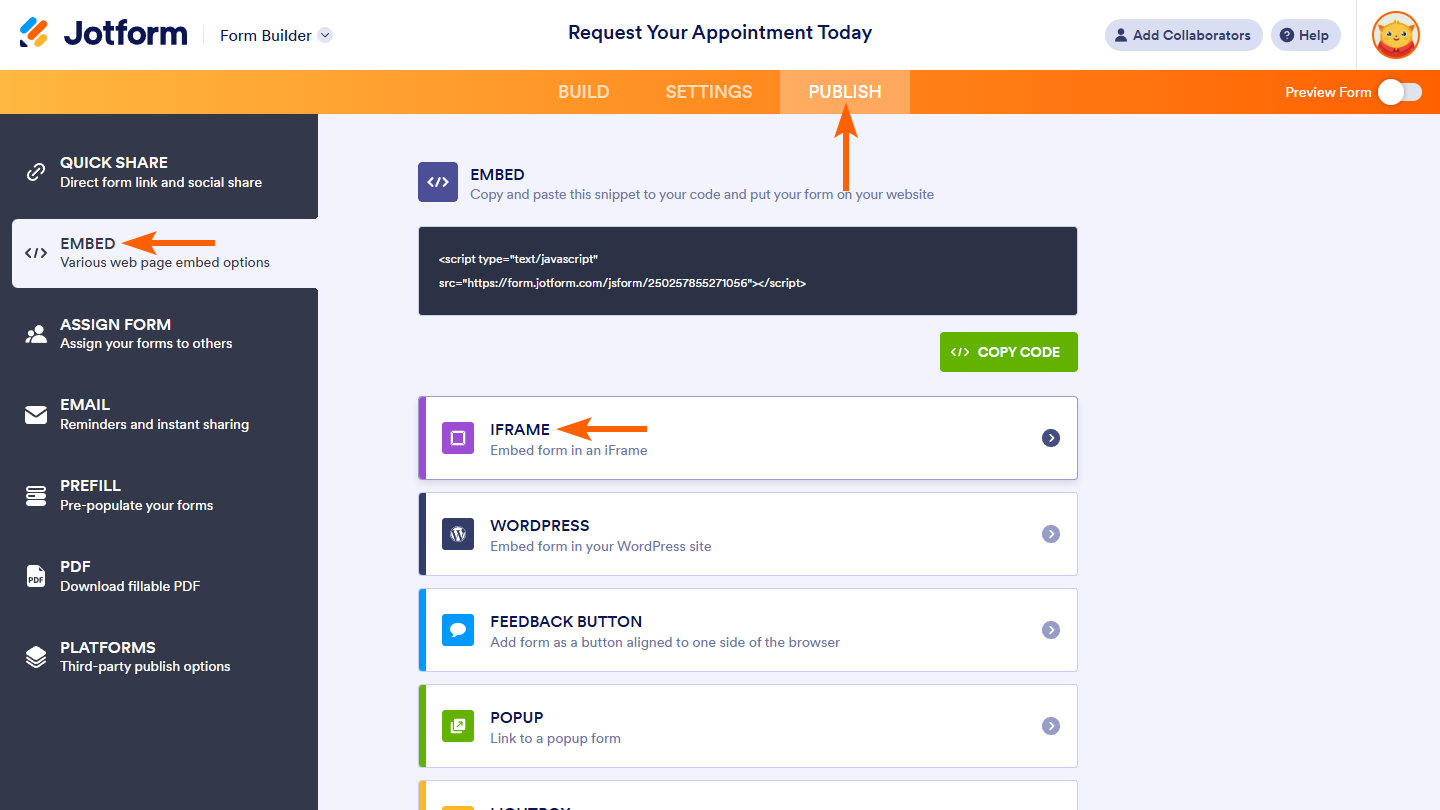The width and height of the screenshot is (1440, 810).
Task: Click the Quick Share link icon
Action: pos(36,172)
